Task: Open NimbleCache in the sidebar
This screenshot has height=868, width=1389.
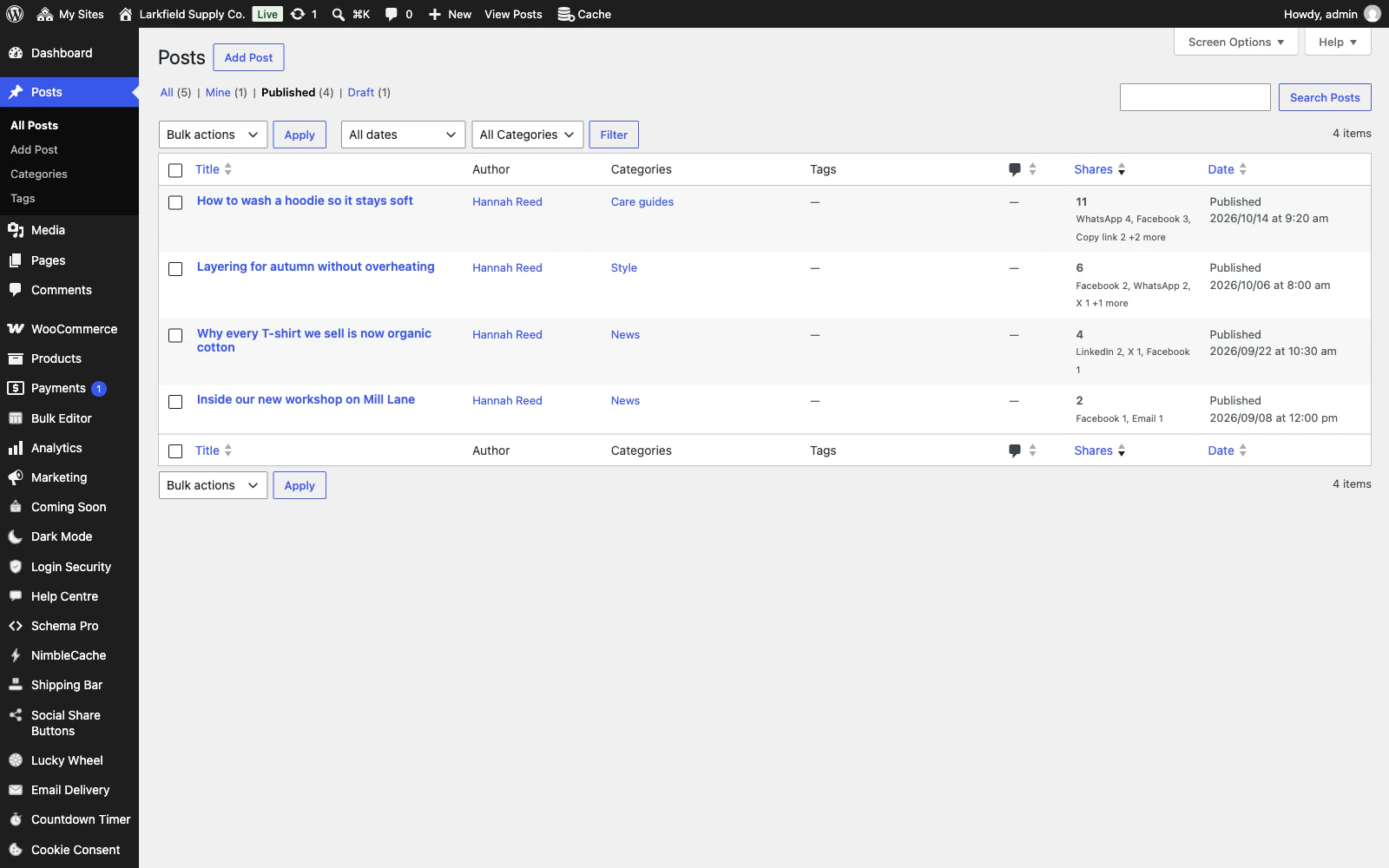Action: click(x=69, y=655)
